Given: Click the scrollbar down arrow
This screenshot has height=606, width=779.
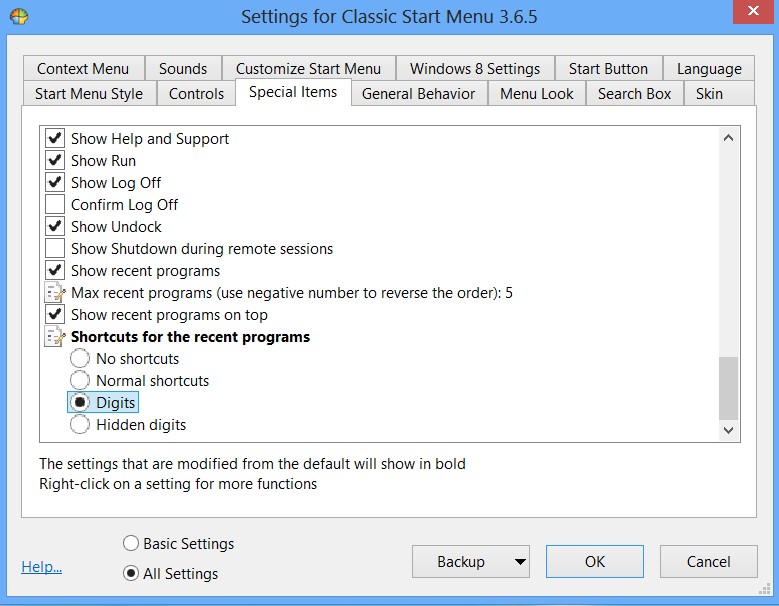Looking at the screenshot, I should [728, 430].
